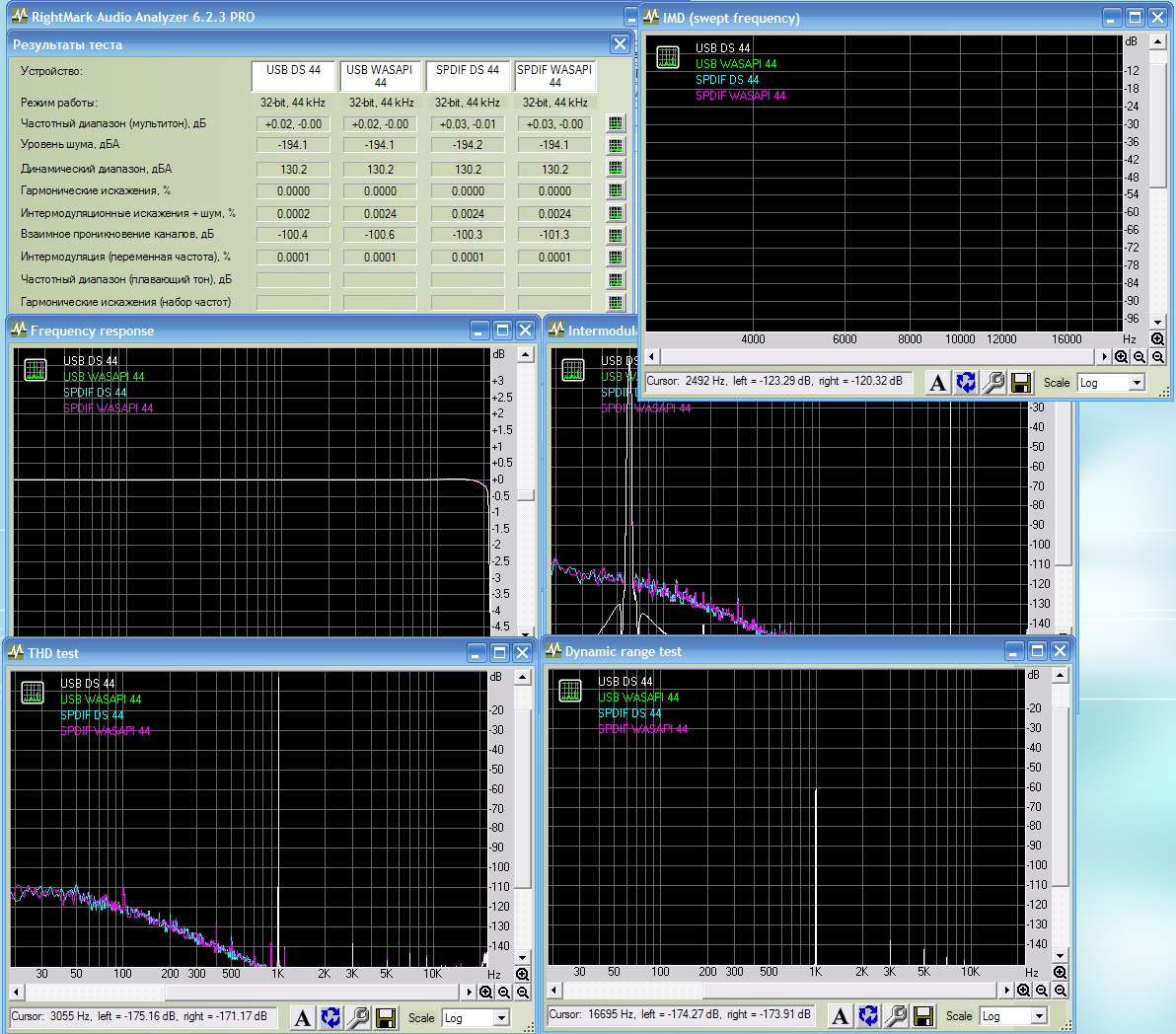1176x1034 pixels.
Task: Click legend grid icon in Frequency response graph
Action: tap(36, 370)
